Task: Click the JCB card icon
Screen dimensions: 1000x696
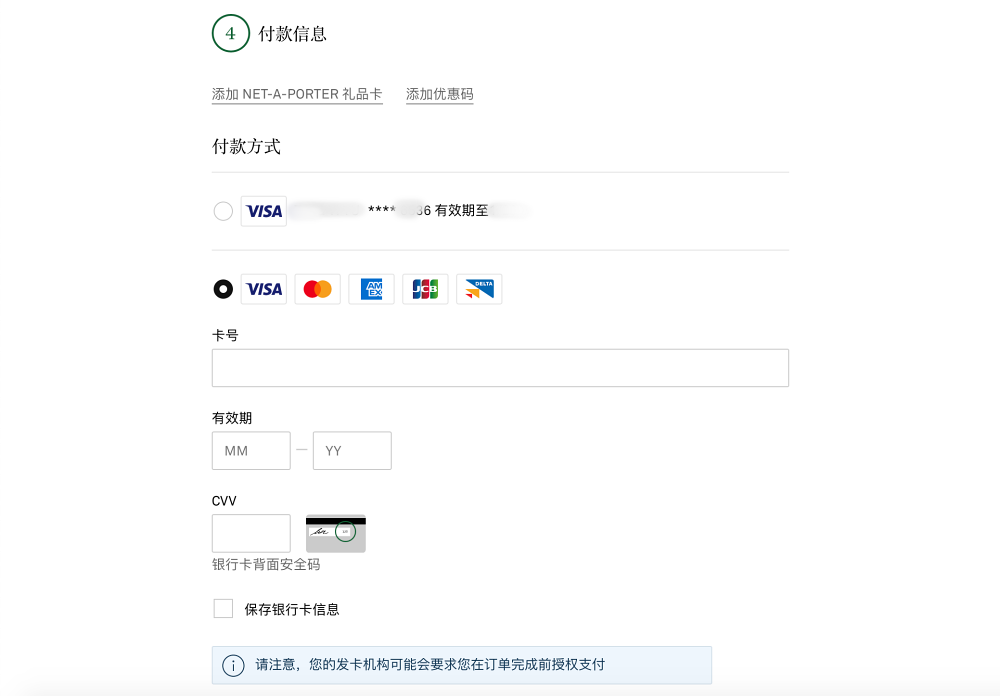Action: pyautogui.click(x=425, y=289)
